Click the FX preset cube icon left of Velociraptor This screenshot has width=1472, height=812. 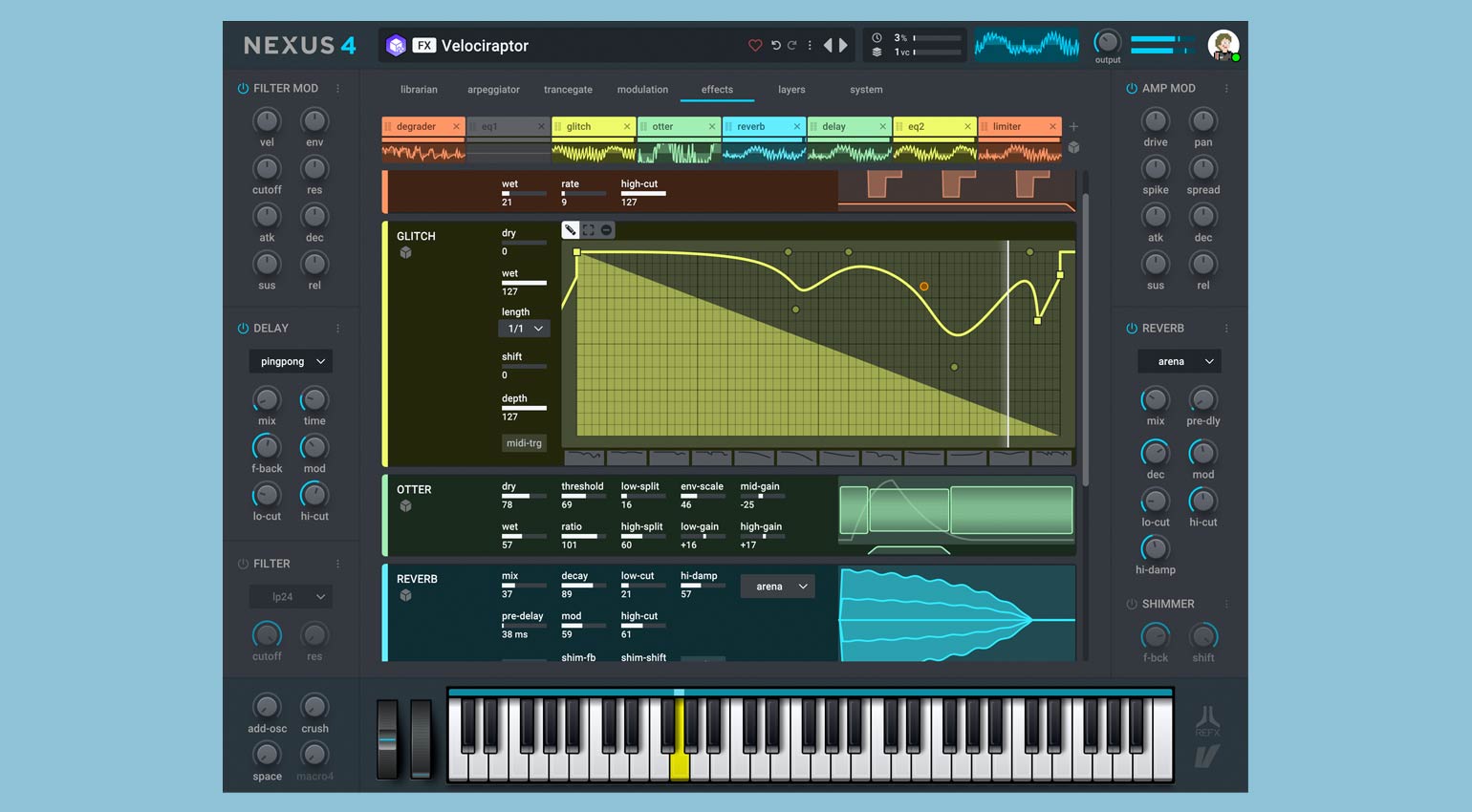396,45
